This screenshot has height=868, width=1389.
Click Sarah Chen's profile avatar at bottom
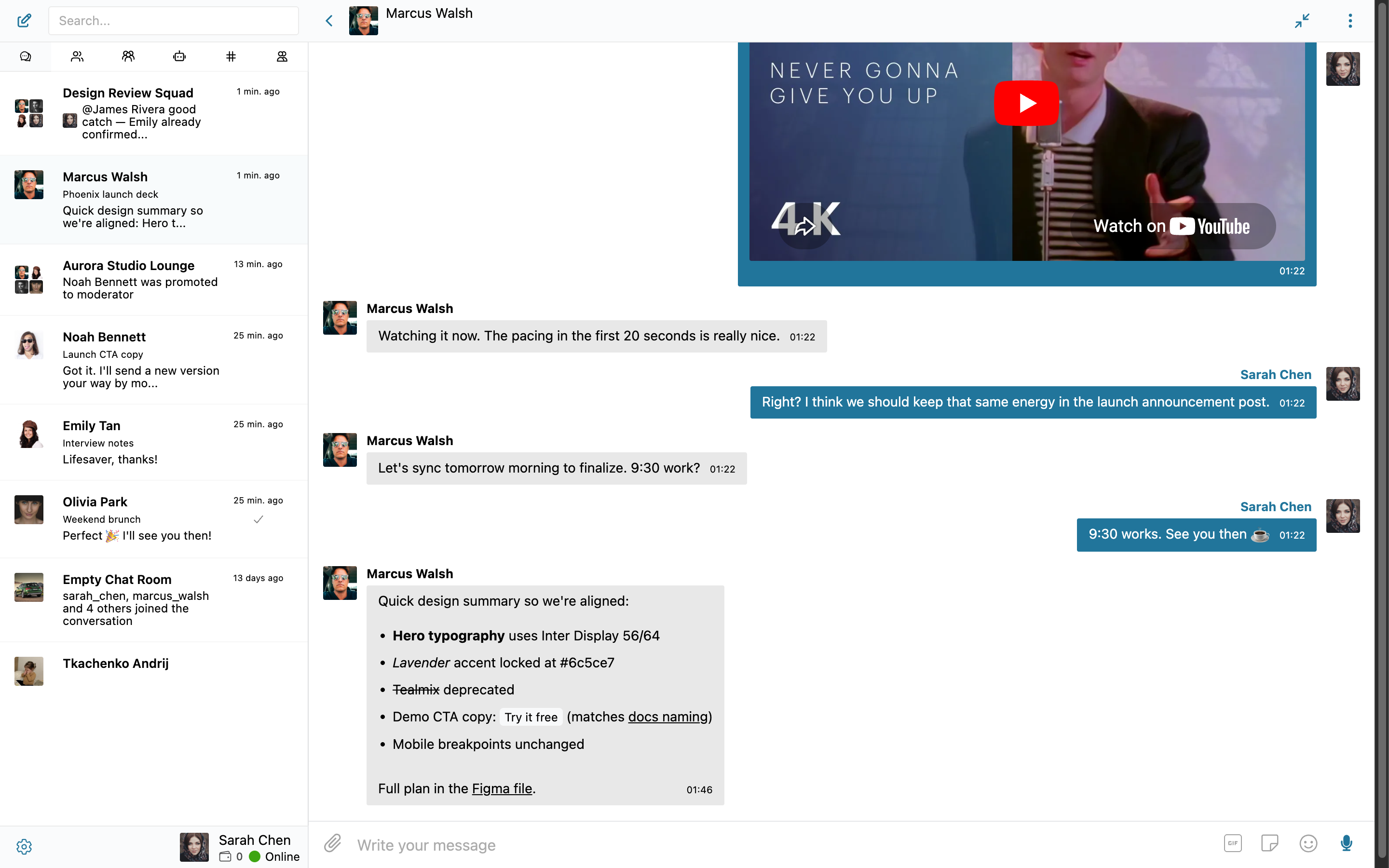[194, 847]
